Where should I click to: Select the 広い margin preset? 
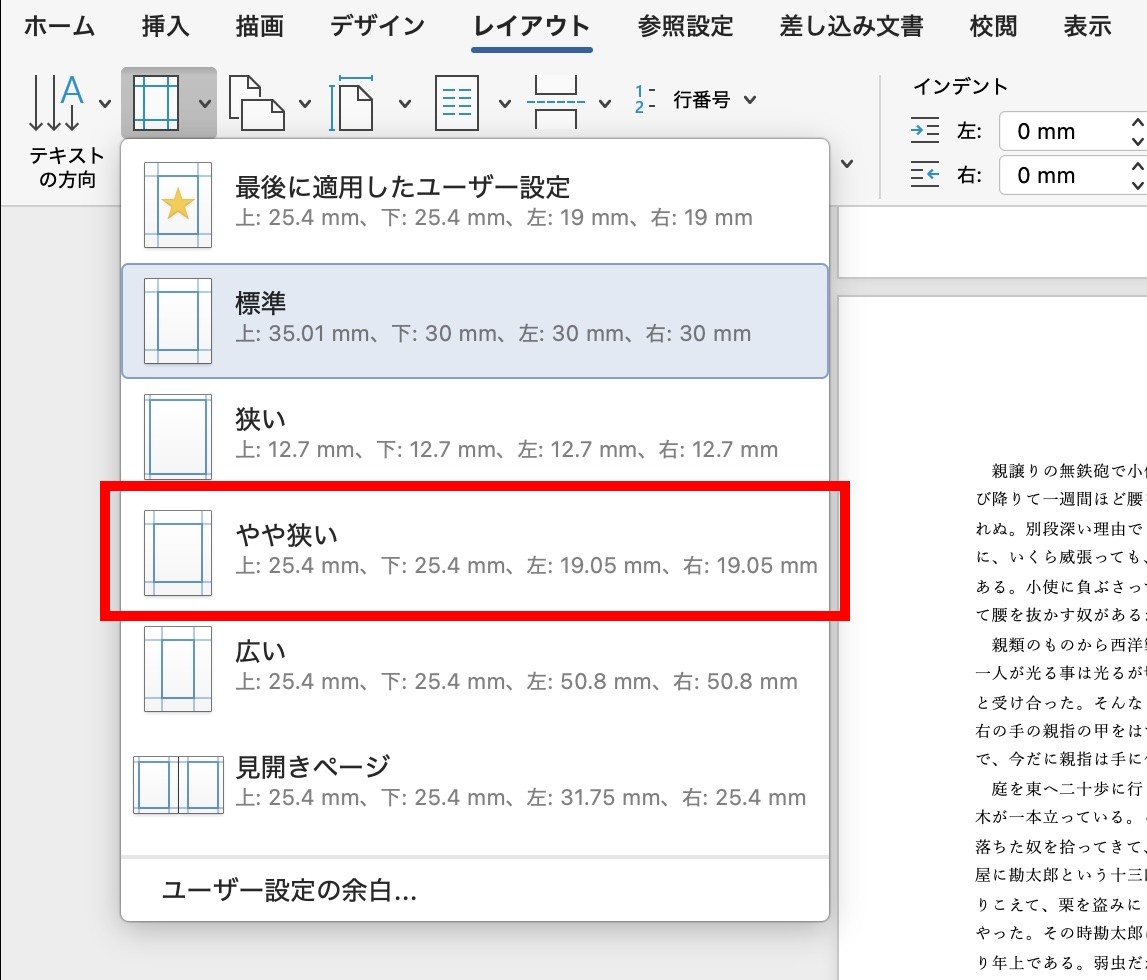(x=475, y=668)
